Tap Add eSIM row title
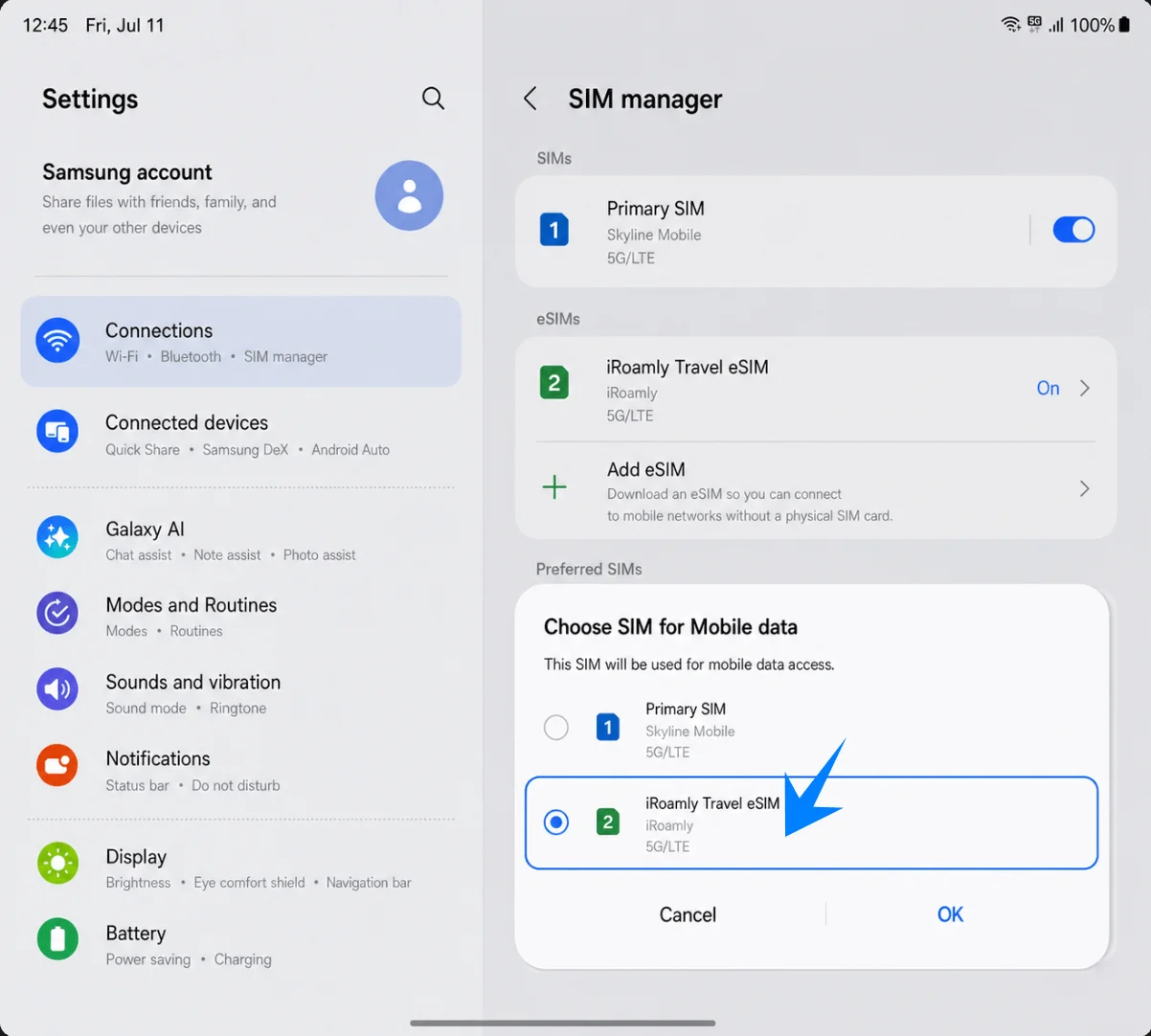Image resolution: width=1151 pixels, height=1036 pixels. tap(646, 469)
